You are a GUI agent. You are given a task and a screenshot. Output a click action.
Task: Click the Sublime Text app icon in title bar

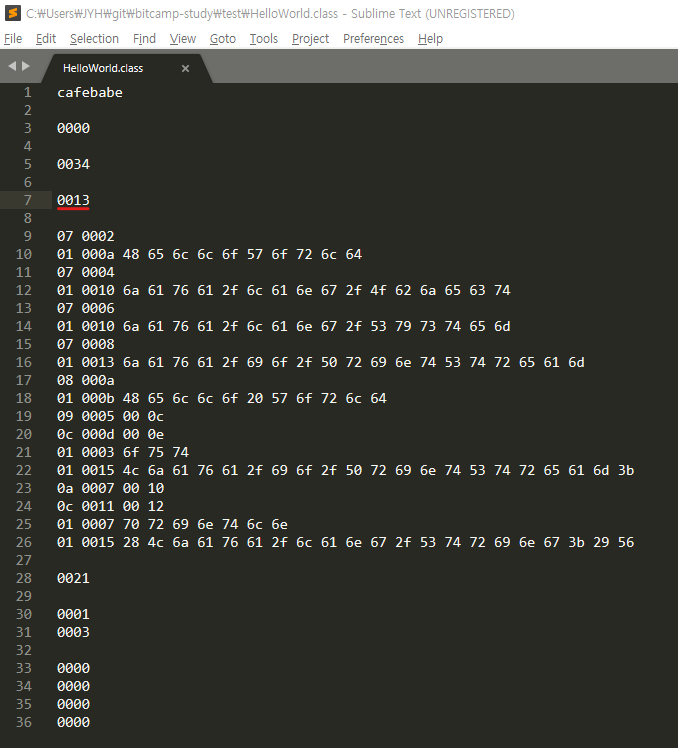tap(13, 13)
